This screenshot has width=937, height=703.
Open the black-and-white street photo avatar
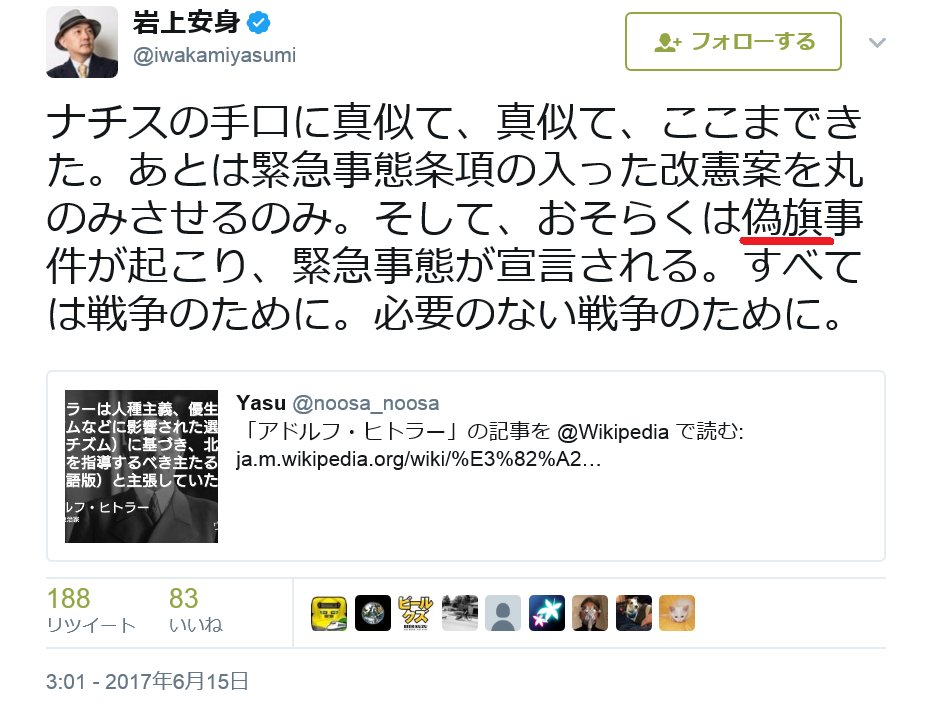(x=460, y=613)
